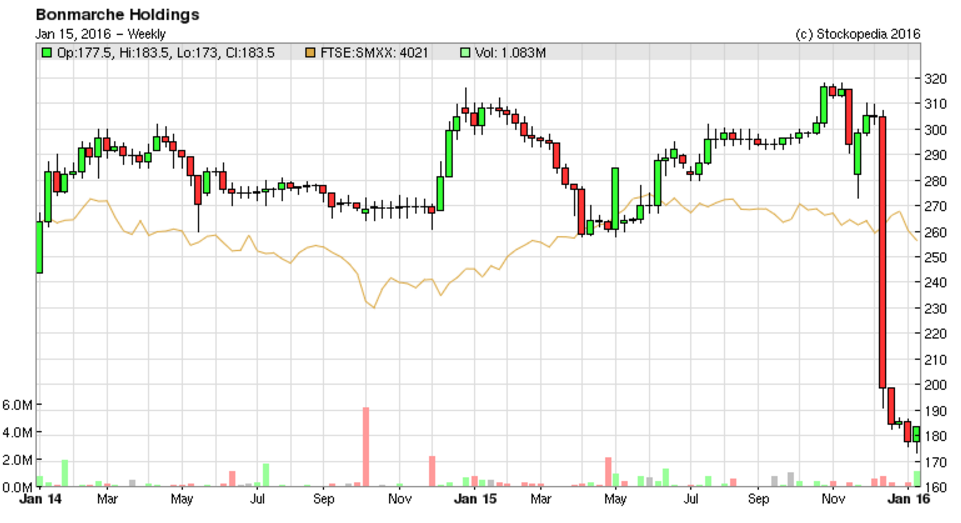Click the 'FTSE:SMXX: 4021' legend text
Screen dimensions: 961x523
tap(374, 53)
